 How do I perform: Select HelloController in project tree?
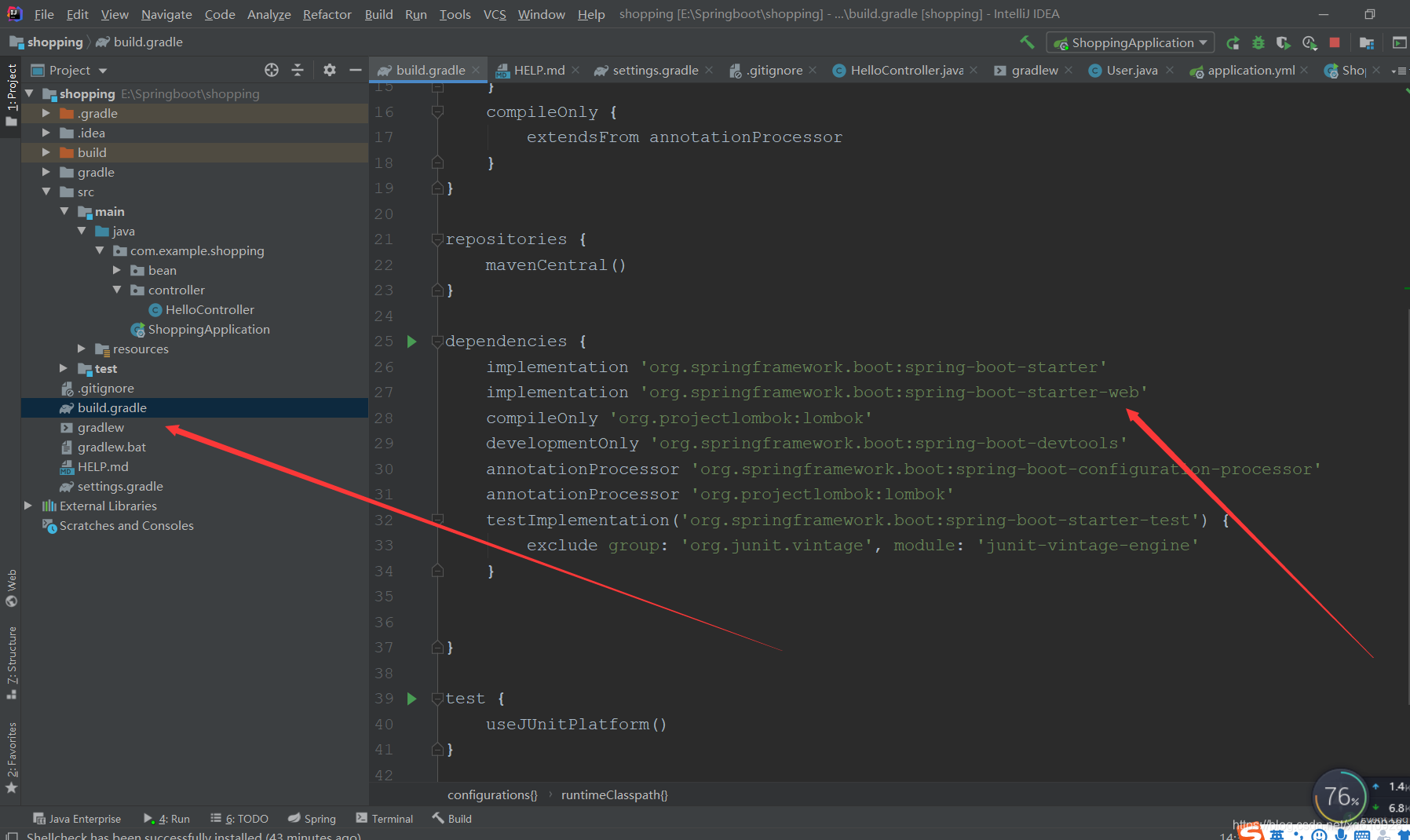pyautogui.click(x=210, y=309)
